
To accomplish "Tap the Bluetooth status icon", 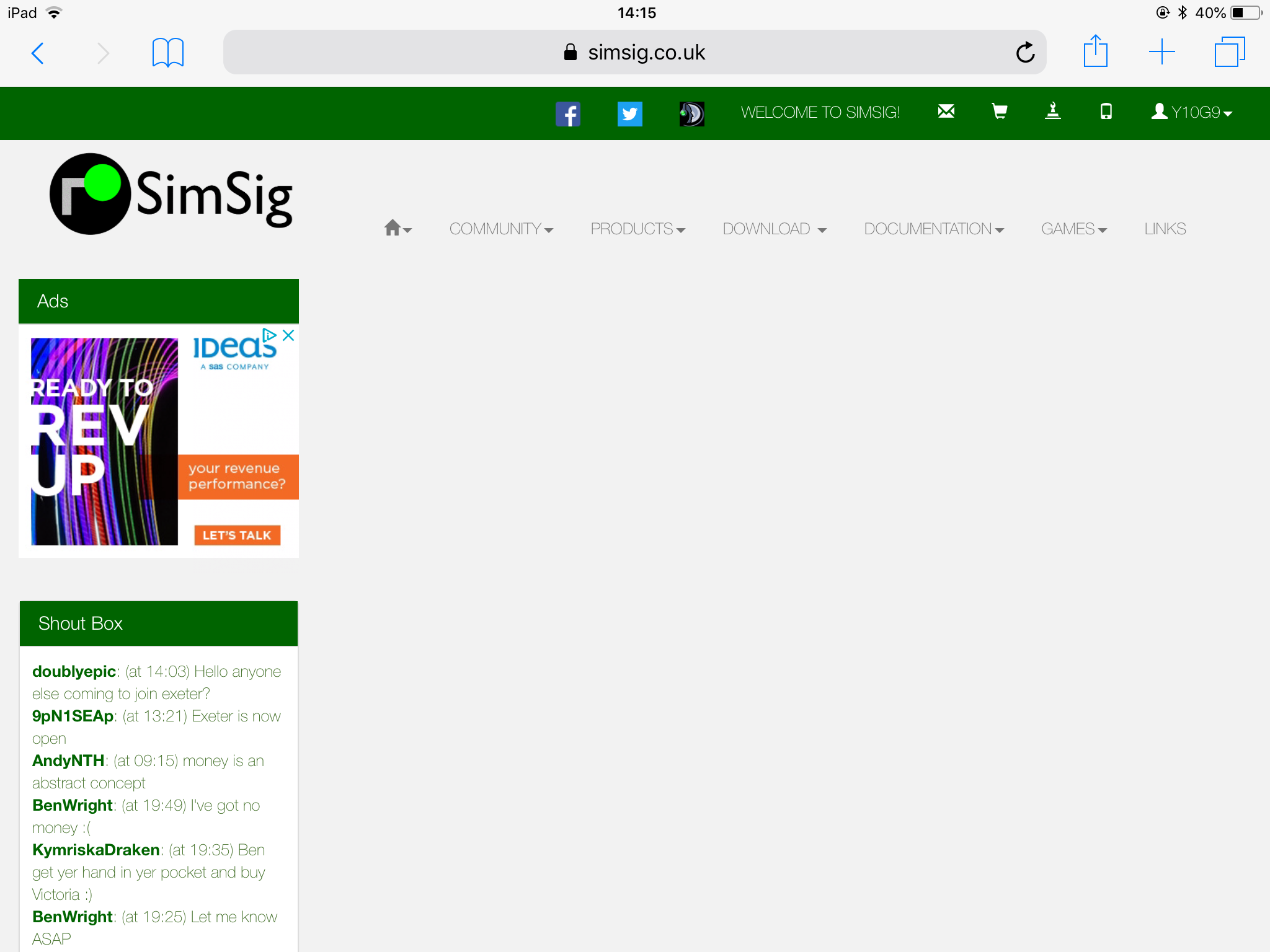I will 1183,12.
